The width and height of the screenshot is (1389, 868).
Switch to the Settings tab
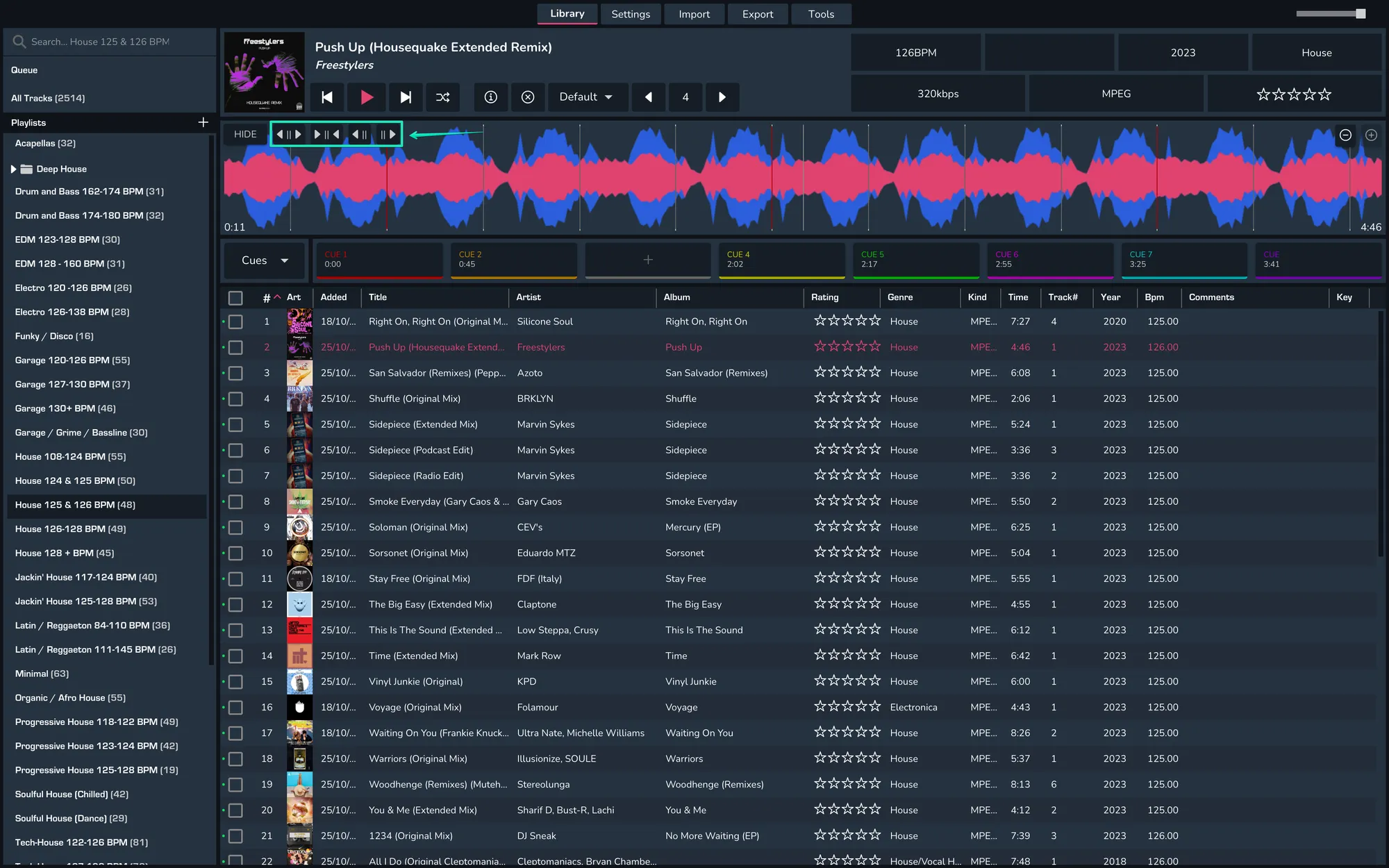(x=630, y=14)
